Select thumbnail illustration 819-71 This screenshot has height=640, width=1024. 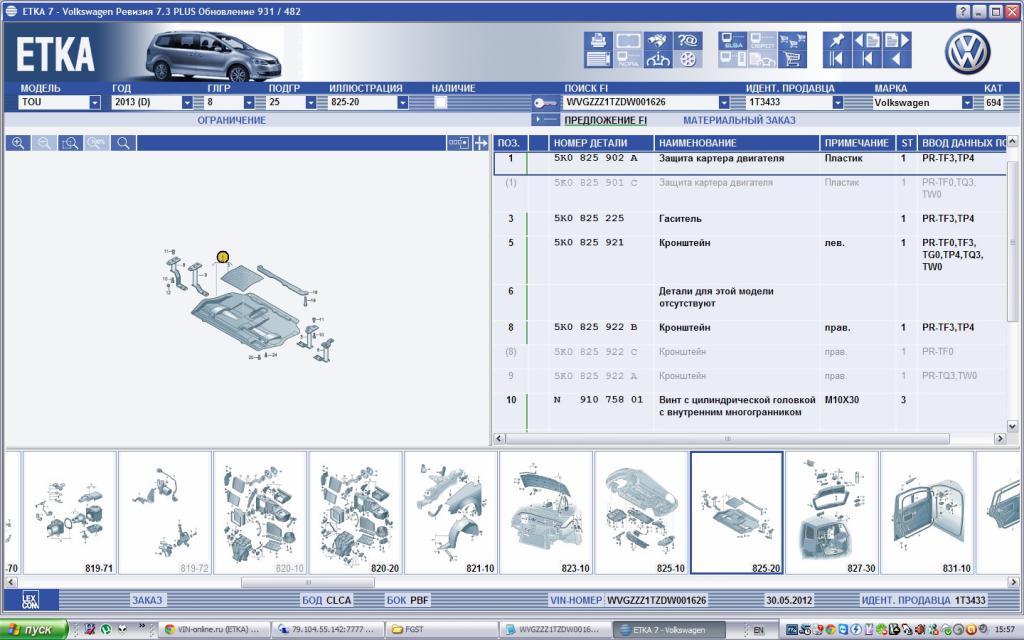coord(70,513)
